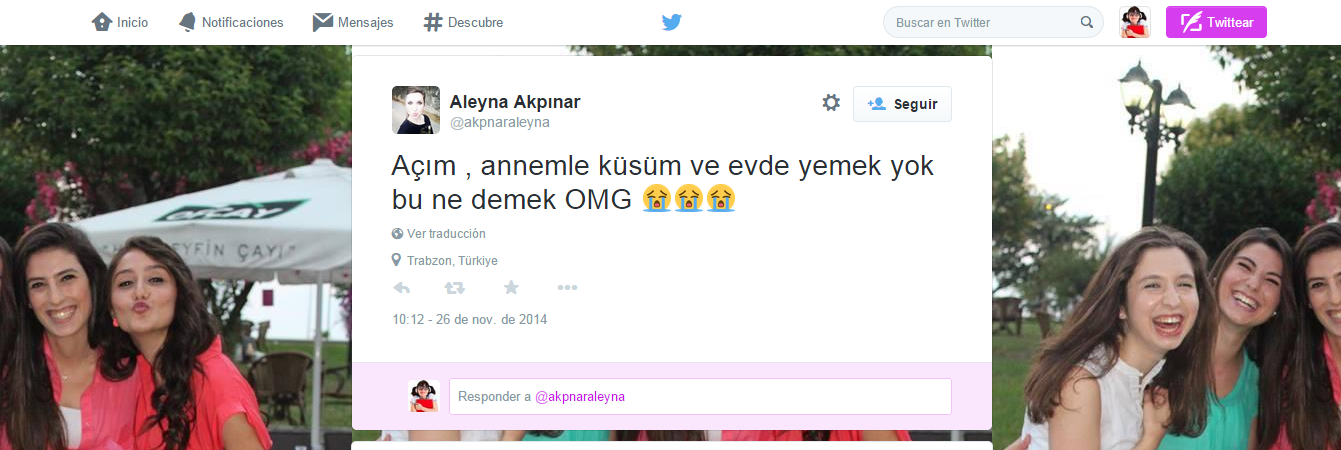
Task: Open Notificaciones bell icon
Action: 187,22
